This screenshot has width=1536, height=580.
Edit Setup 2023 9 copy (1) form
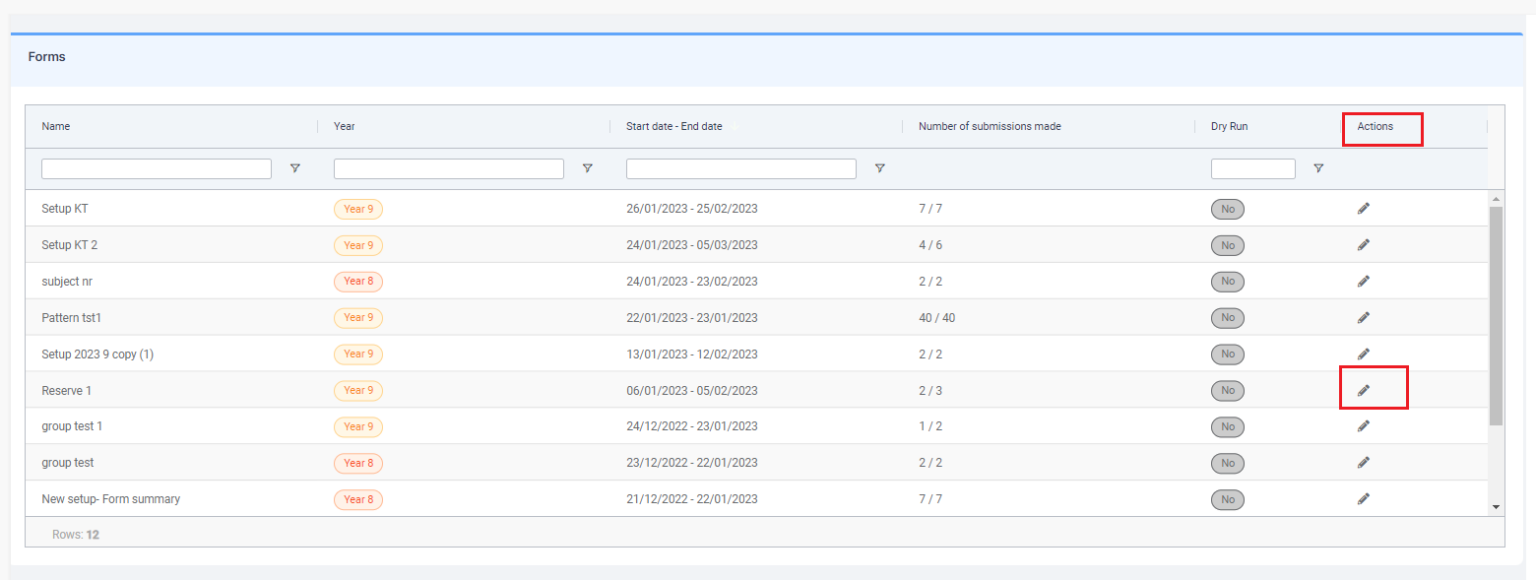(1363, 353)
